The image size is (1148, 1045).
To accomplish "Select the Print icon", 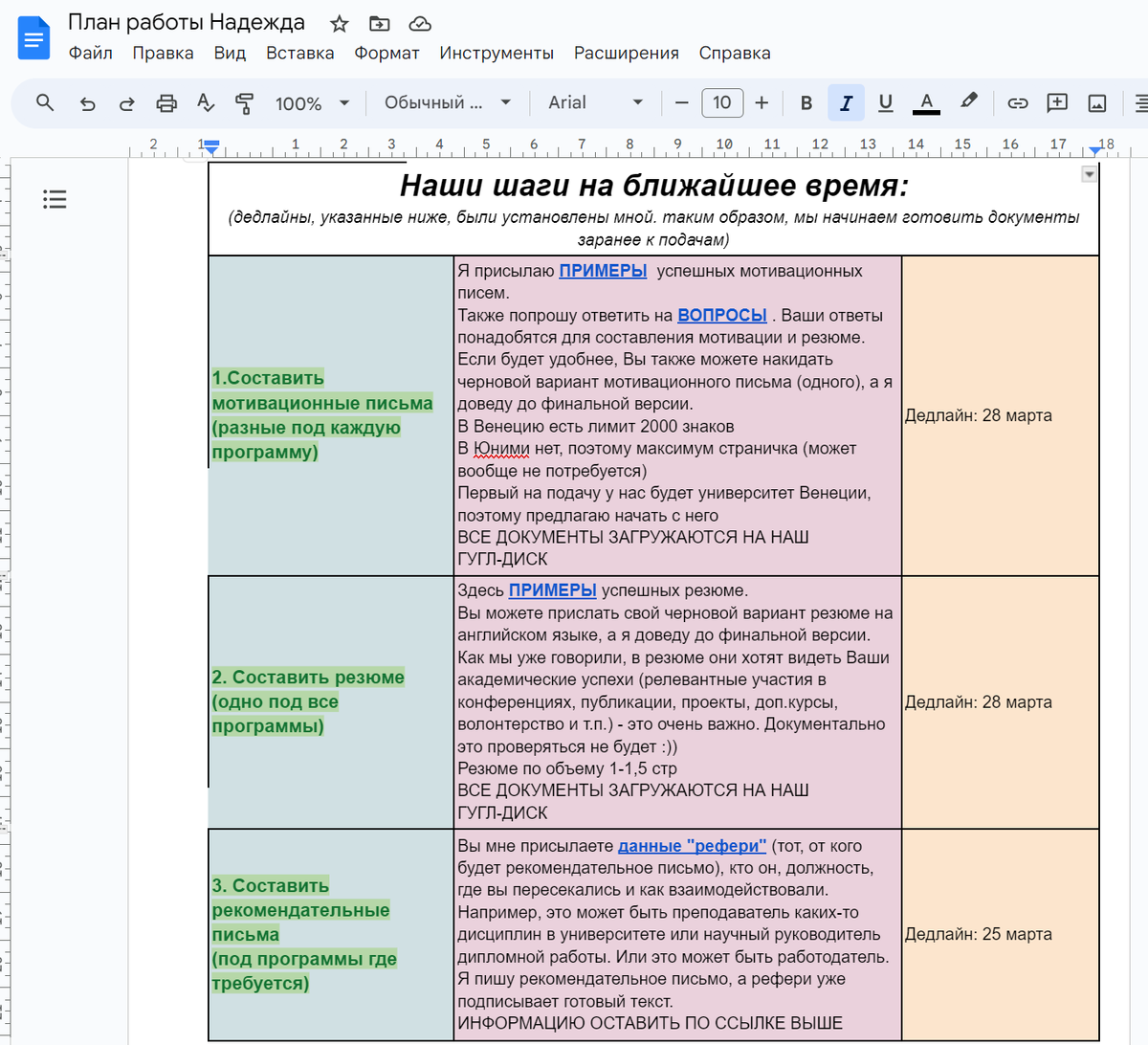I will (x=166, y=102).
